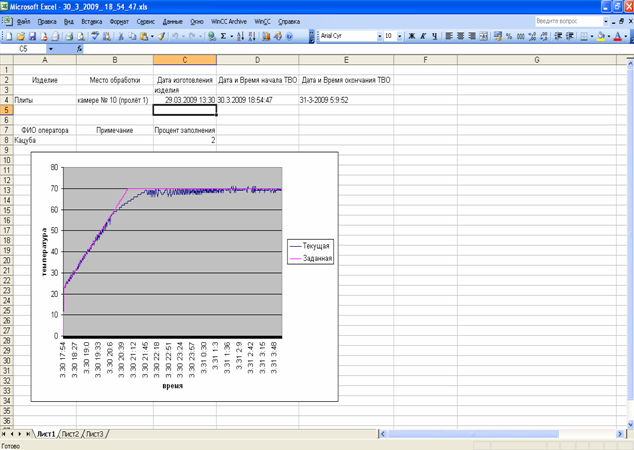Toggle underline formatting (Ч)

[x=435, y=36]
